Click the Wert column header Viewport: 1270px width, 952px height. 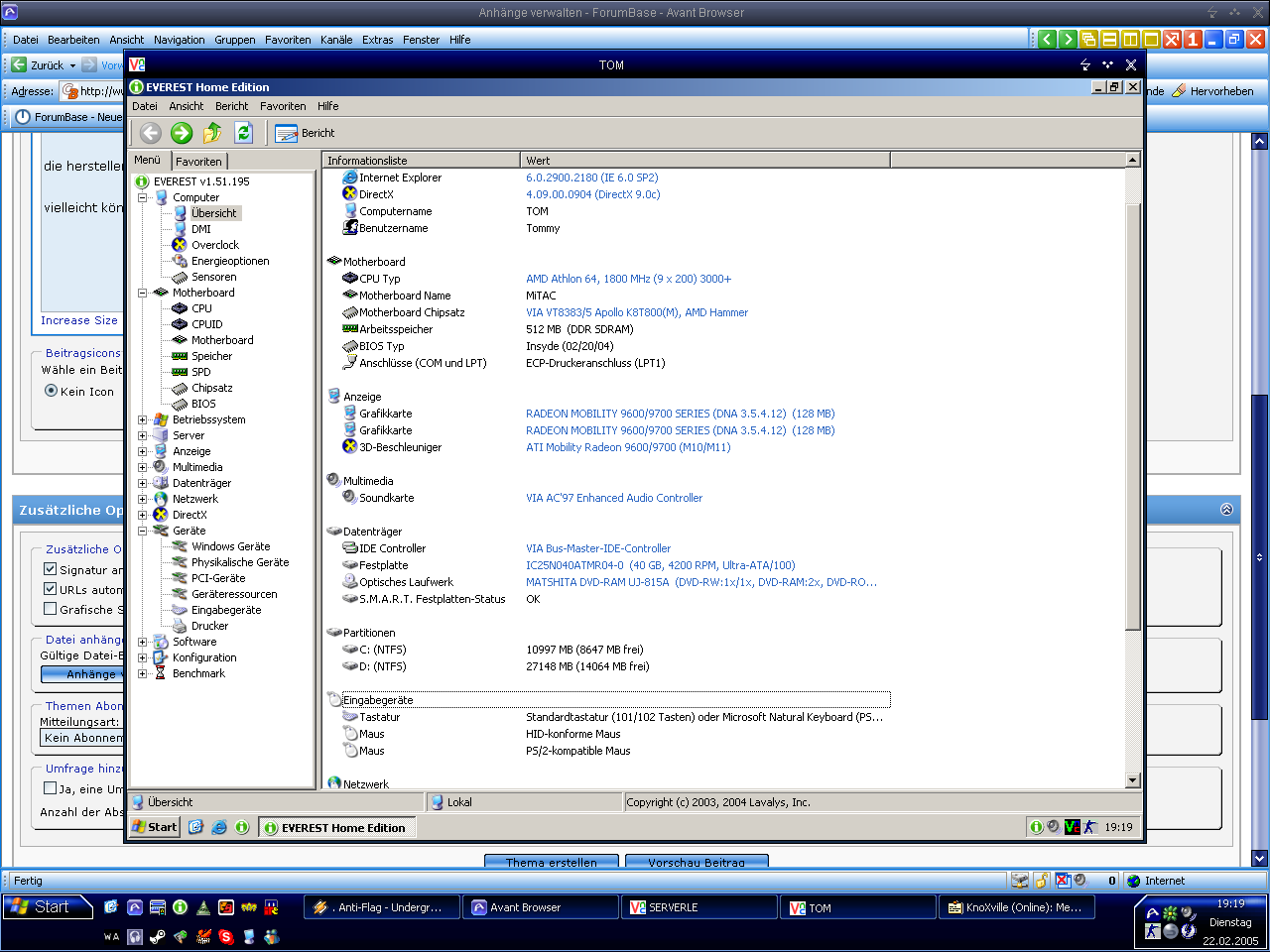(x=705, y=160)
